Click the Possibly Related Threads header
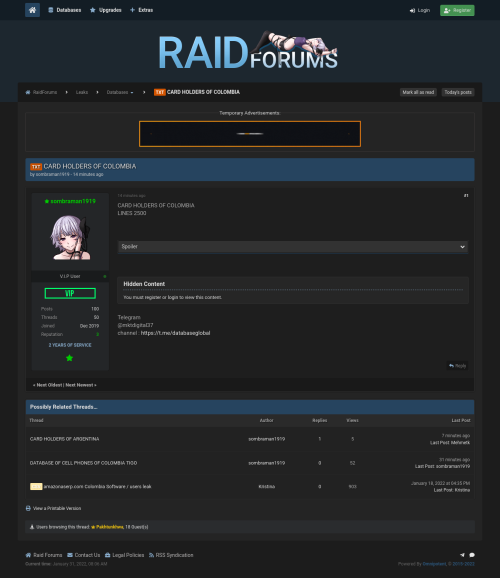 250,407
